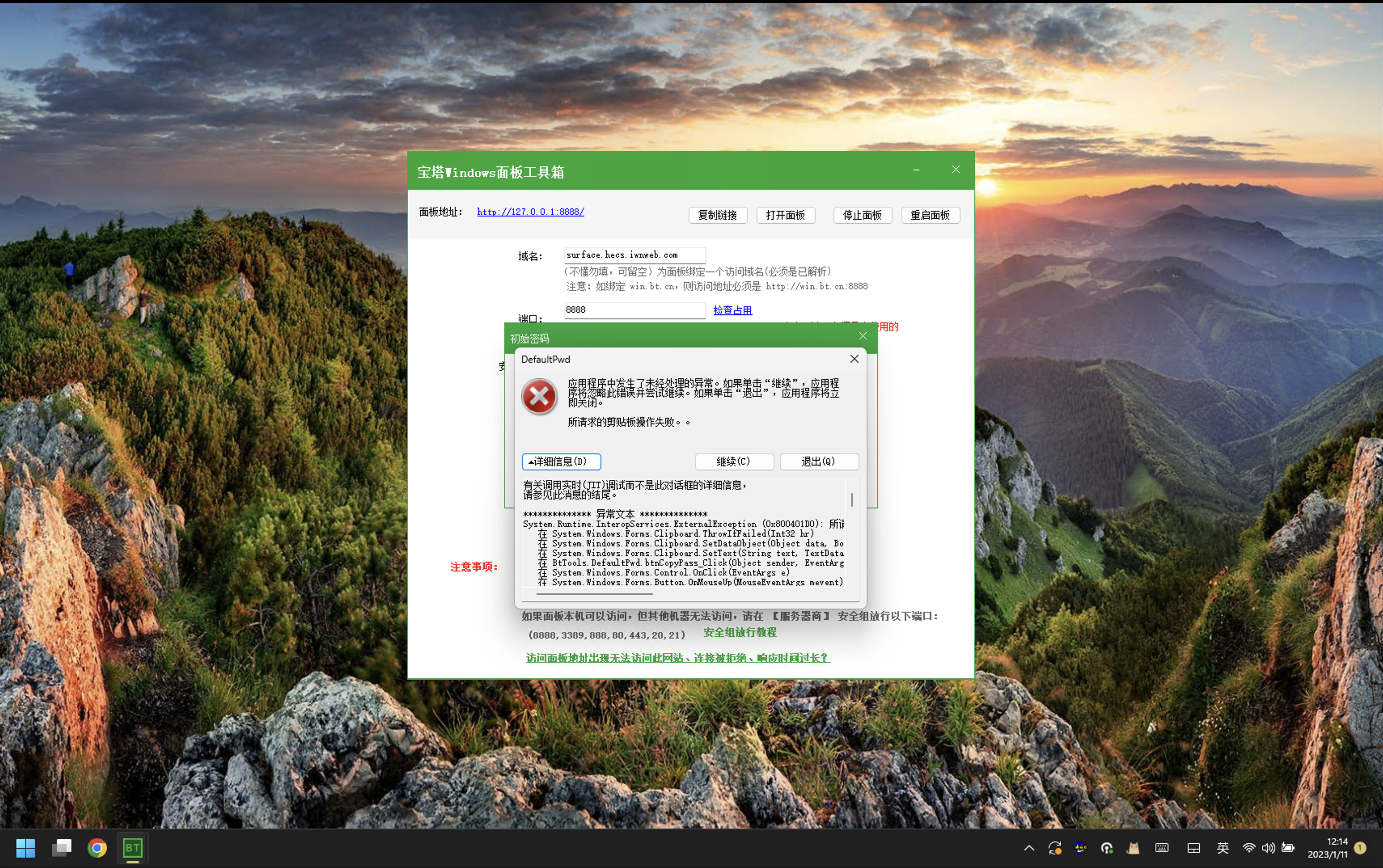The image size is (1383, 868).
Task: Click the port list (8888,3389,888,80,443,20,21) text
Action: point(607,635)
